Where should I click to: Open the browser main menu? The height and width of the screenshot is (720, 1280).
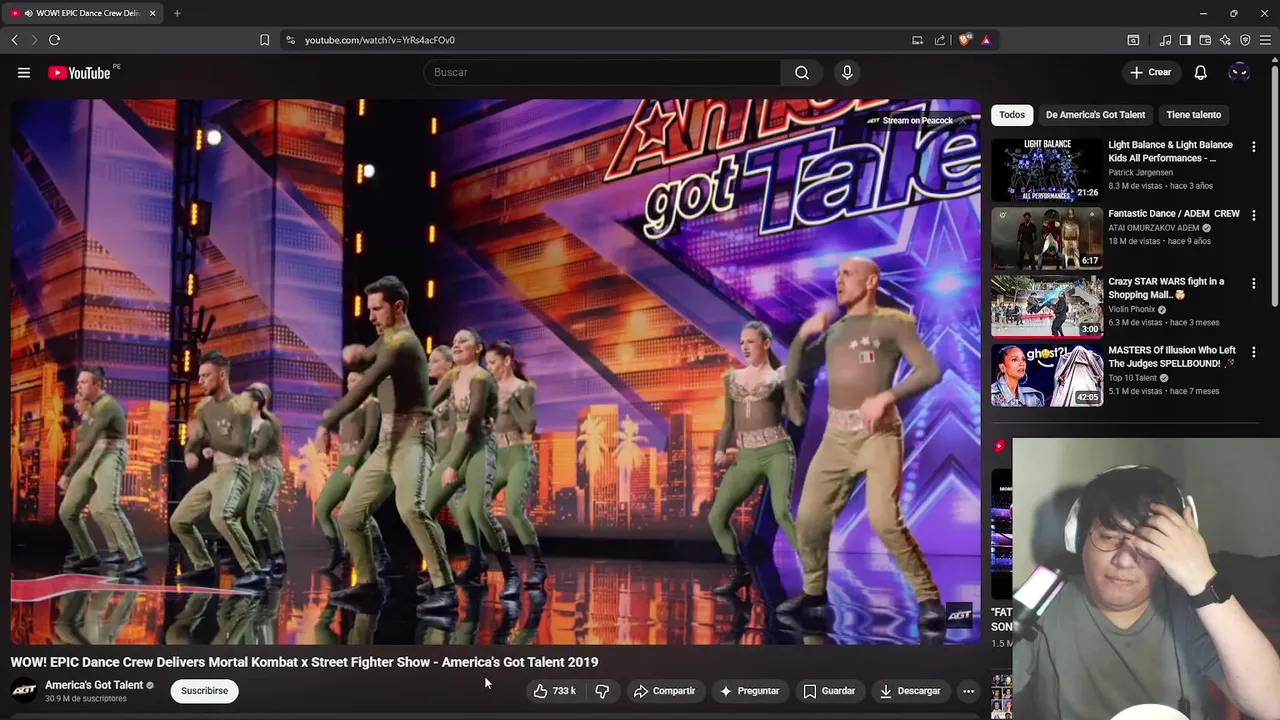coord(1265,40)
